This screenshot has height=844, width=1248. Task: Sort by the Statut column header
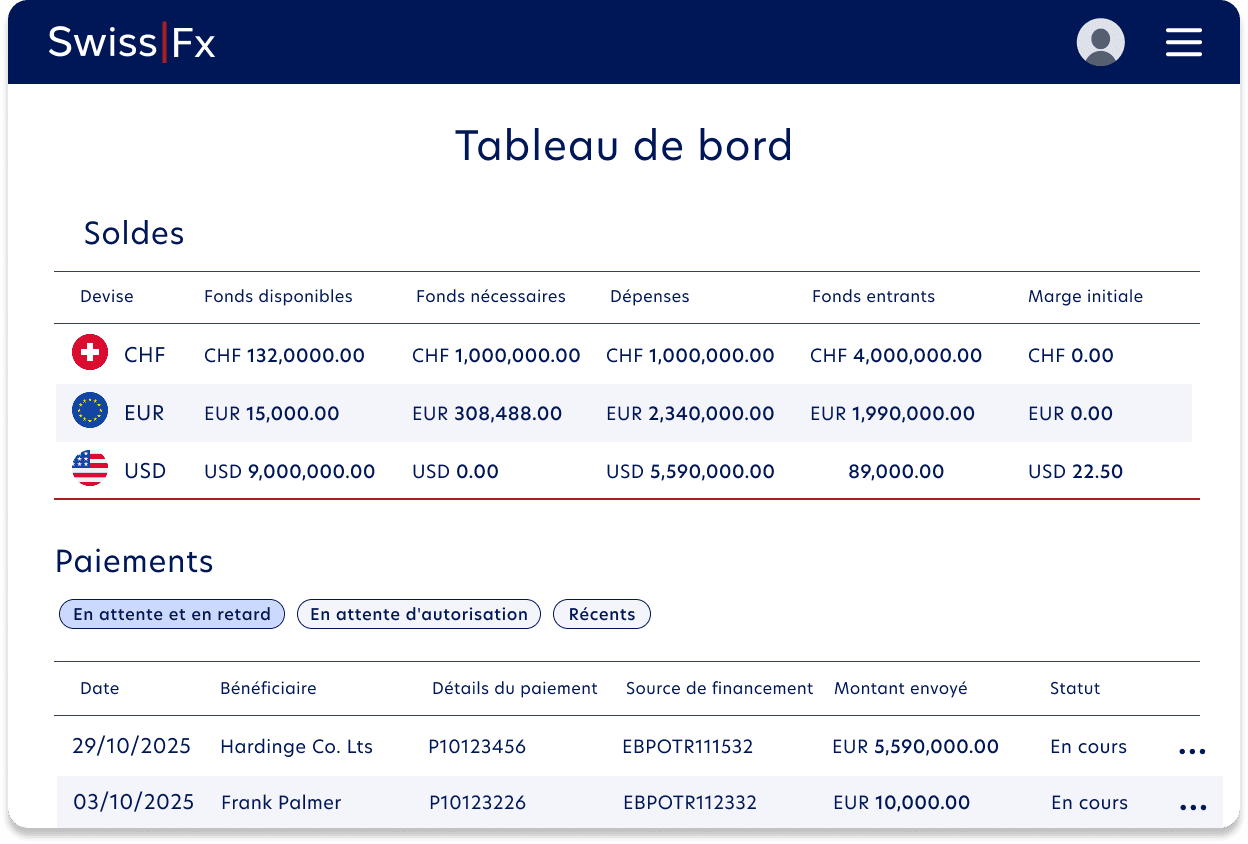tap(1075, 688)
